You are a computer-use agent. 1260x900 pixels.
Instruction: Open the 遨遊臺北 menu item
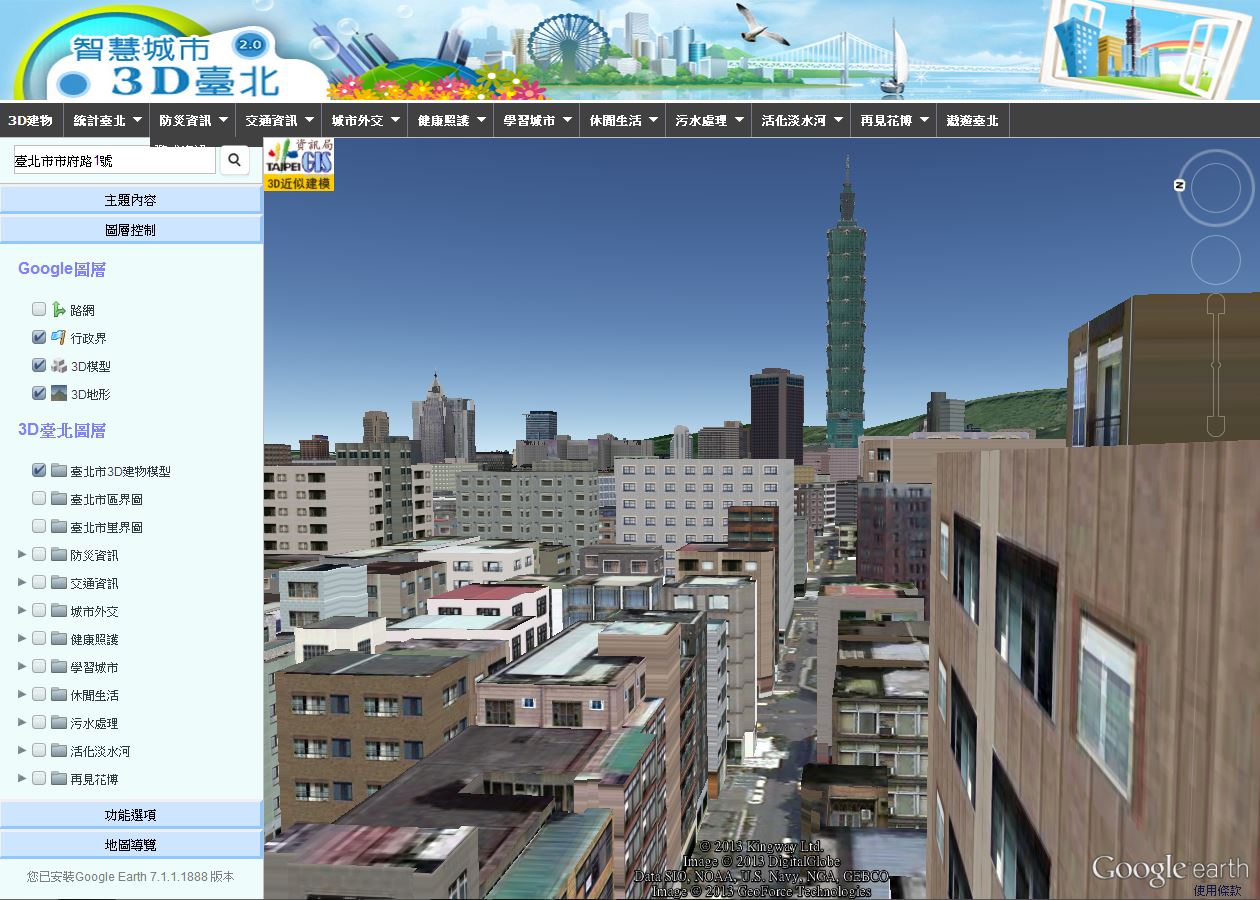coord(972,120)
